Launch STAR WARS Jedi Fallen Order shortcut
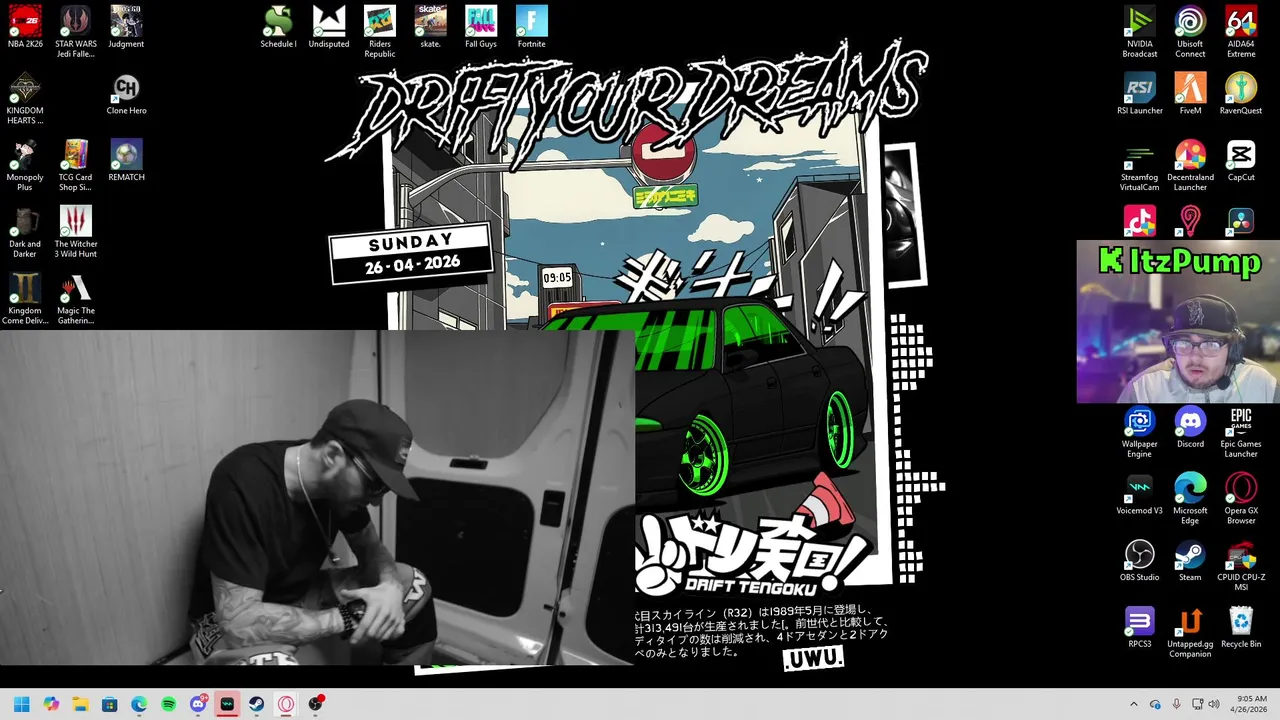The image size is (1280, 720). [76, 32]
